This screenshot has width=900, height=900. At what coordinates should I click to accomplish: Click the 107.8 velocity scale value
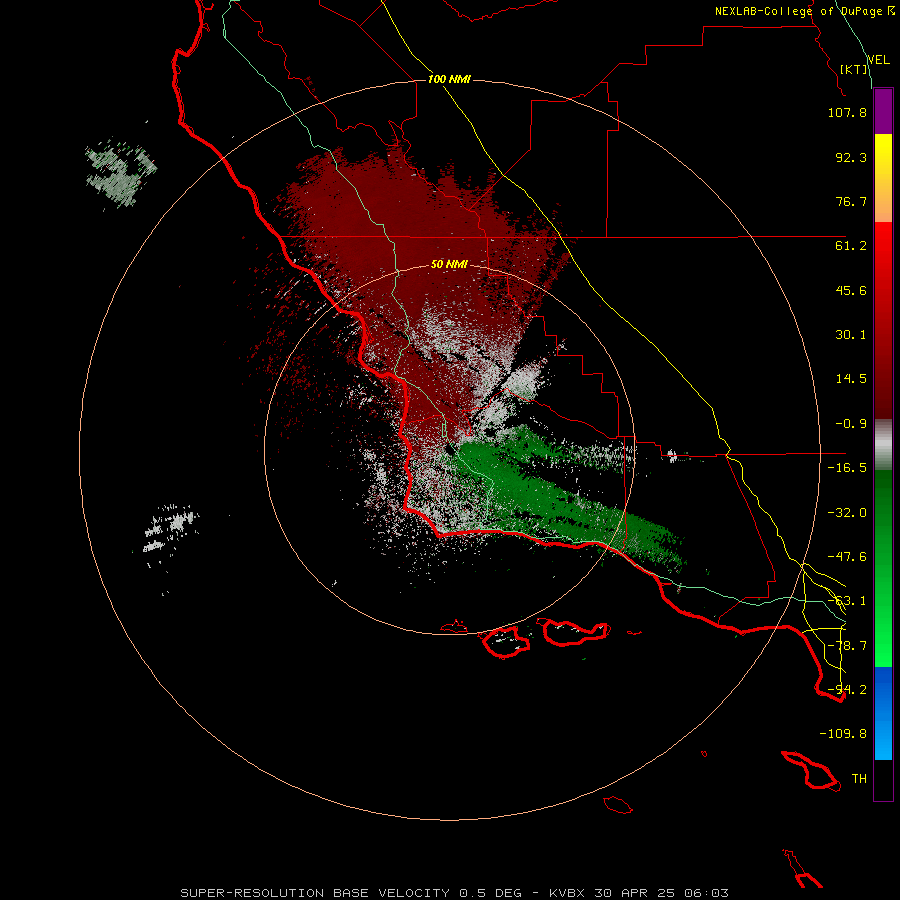pyautogui.click(x=847, y=112)
